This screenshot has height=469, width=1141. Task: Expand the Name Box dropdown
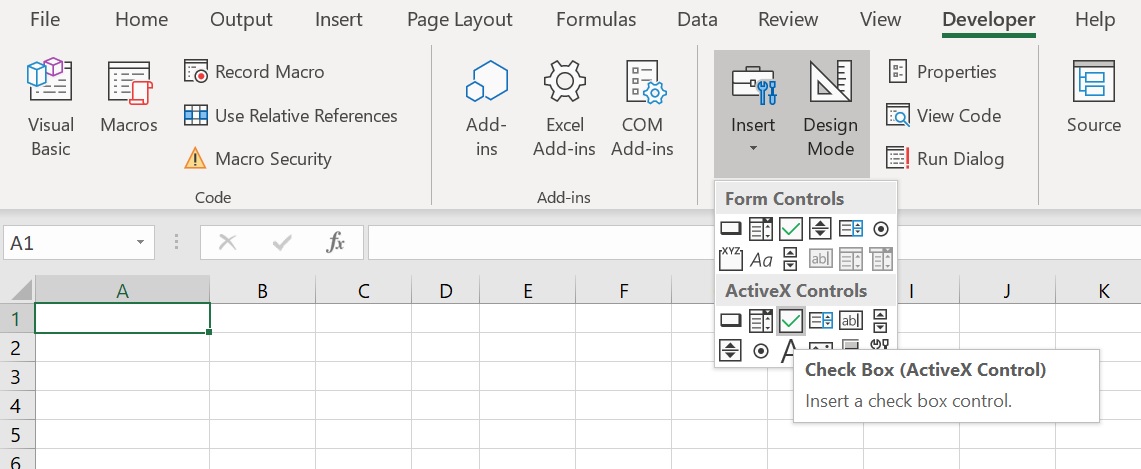pyautogui.click(x=140, y=243)
